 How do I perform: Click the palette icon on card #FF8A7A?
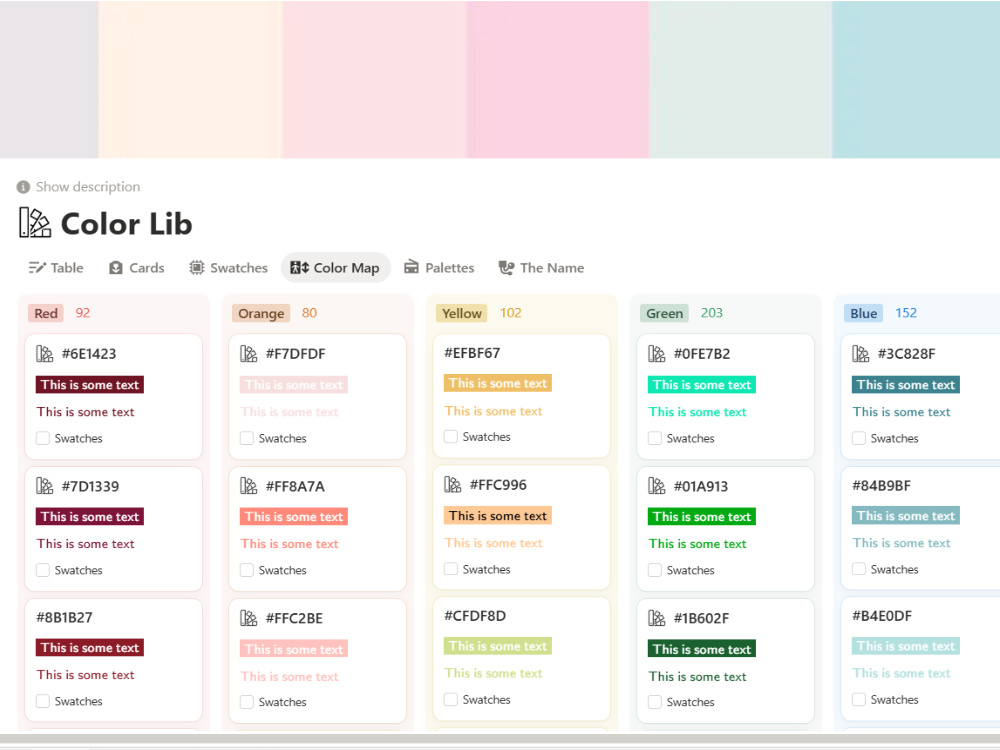[249, 486]
